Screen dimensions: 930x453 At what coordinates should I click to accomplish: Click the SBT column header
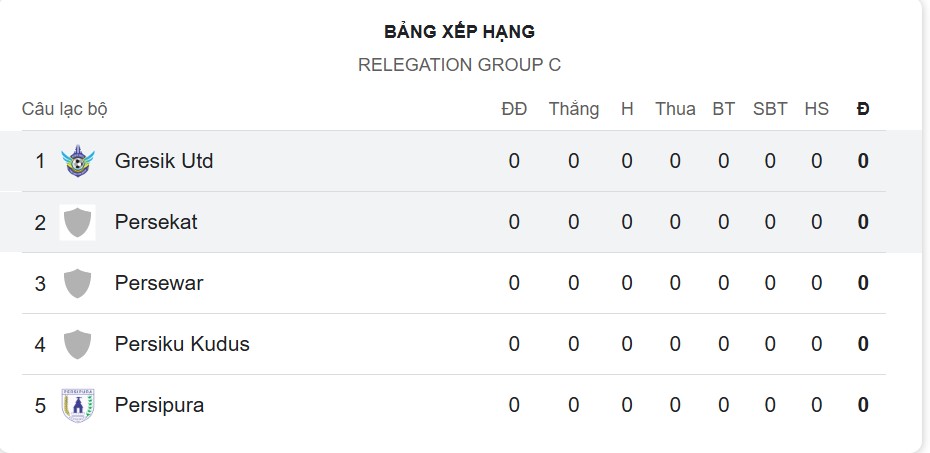(770, 109)
